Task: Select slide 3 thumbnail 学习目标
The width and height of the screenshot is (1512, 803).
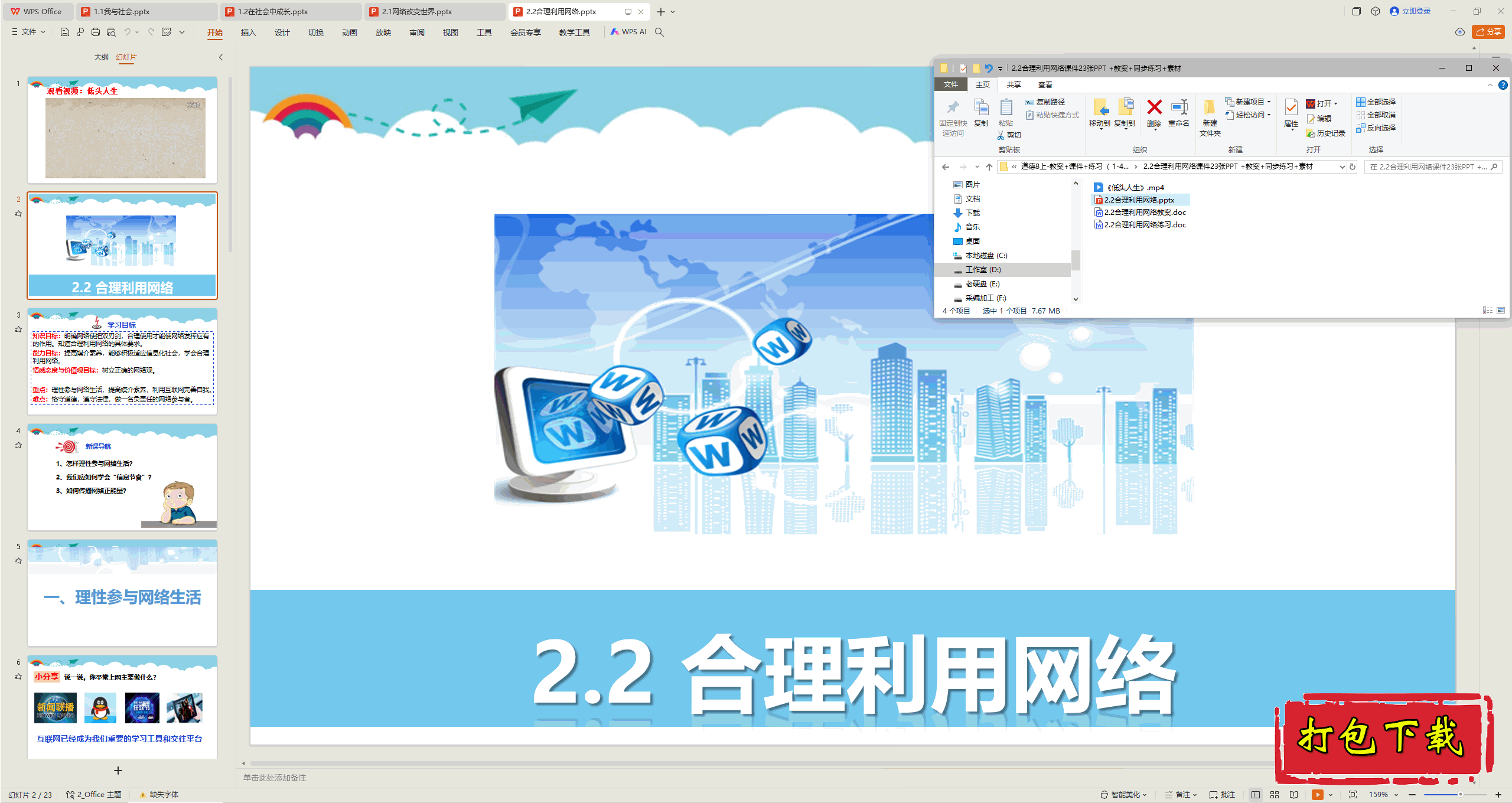Action: tap(122, 361)
